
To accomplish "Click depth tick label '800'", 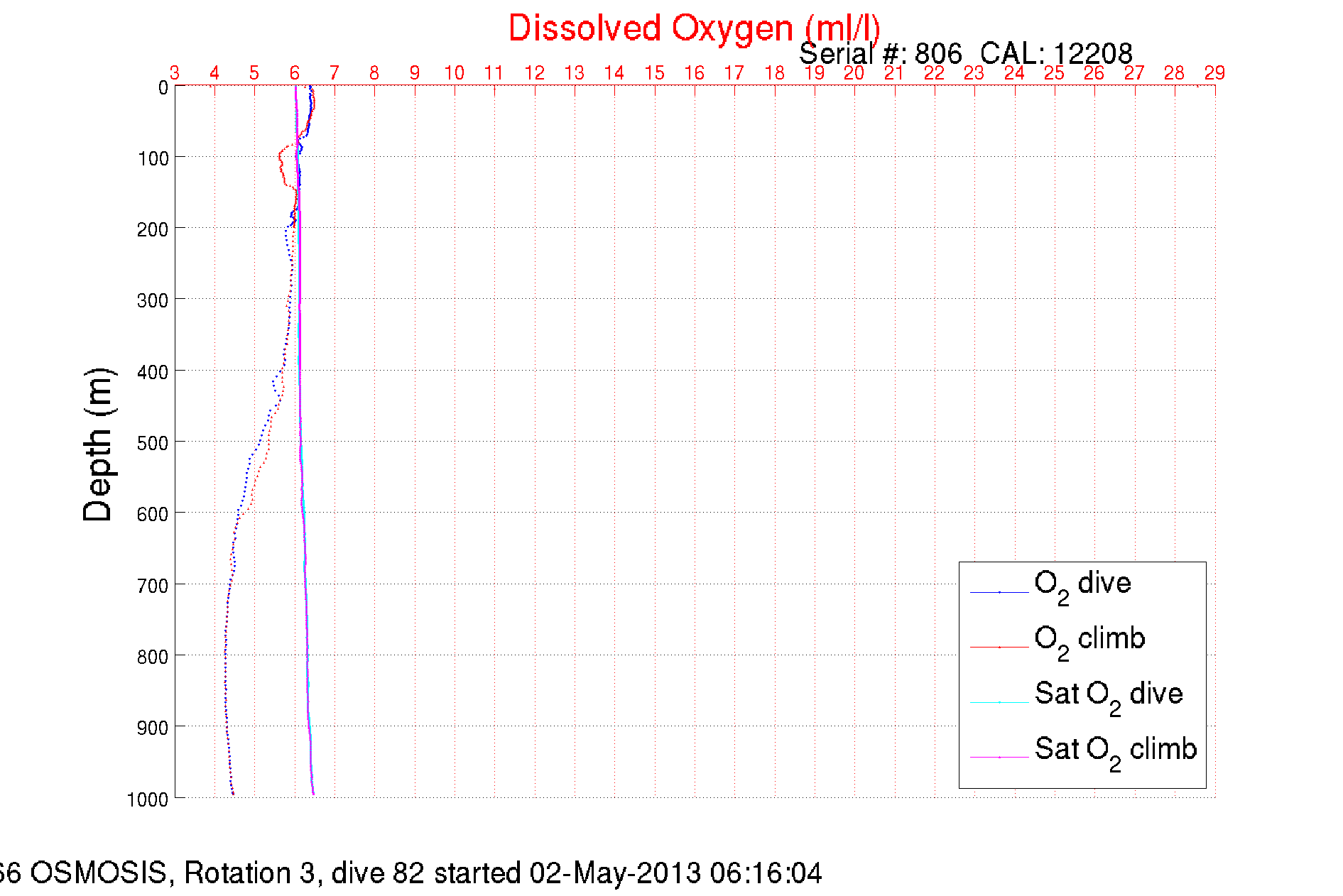I will [x=153, y=657].
